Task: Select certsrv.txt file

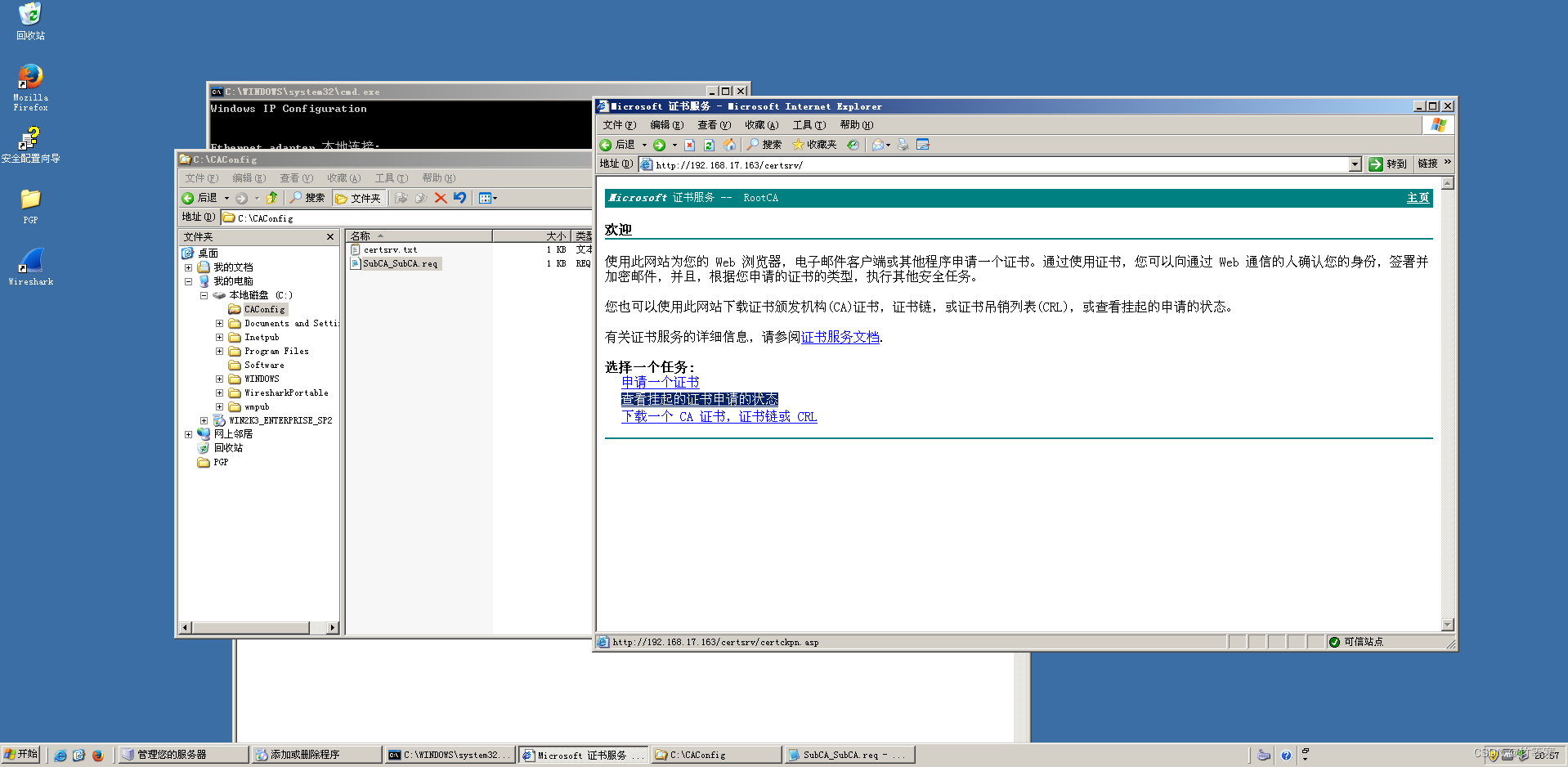Action: 390,249
